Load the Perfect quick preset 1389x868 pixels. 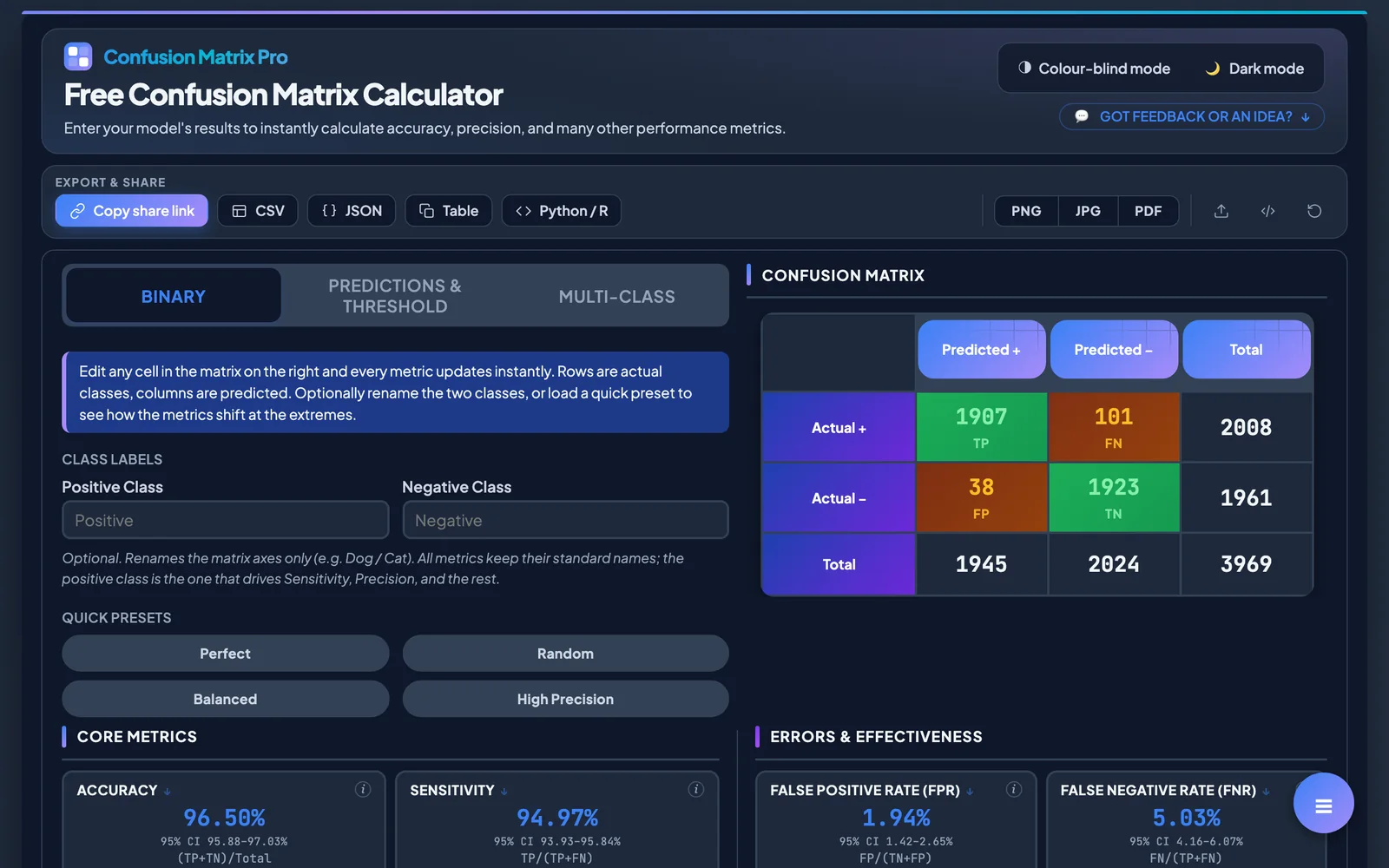coord(226,654)
